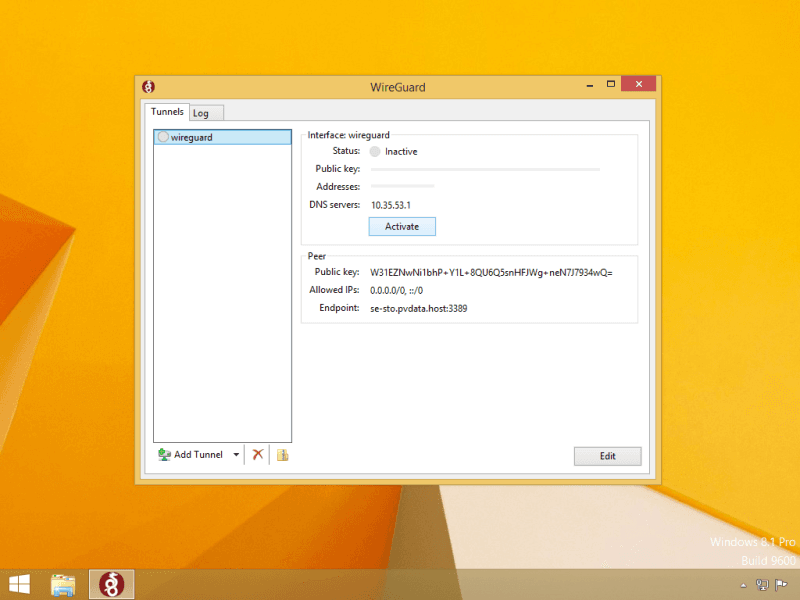Viewport: 800px width, 600px height.
Task: Click the export tunnels to zip icon
Action: point(283,455)
